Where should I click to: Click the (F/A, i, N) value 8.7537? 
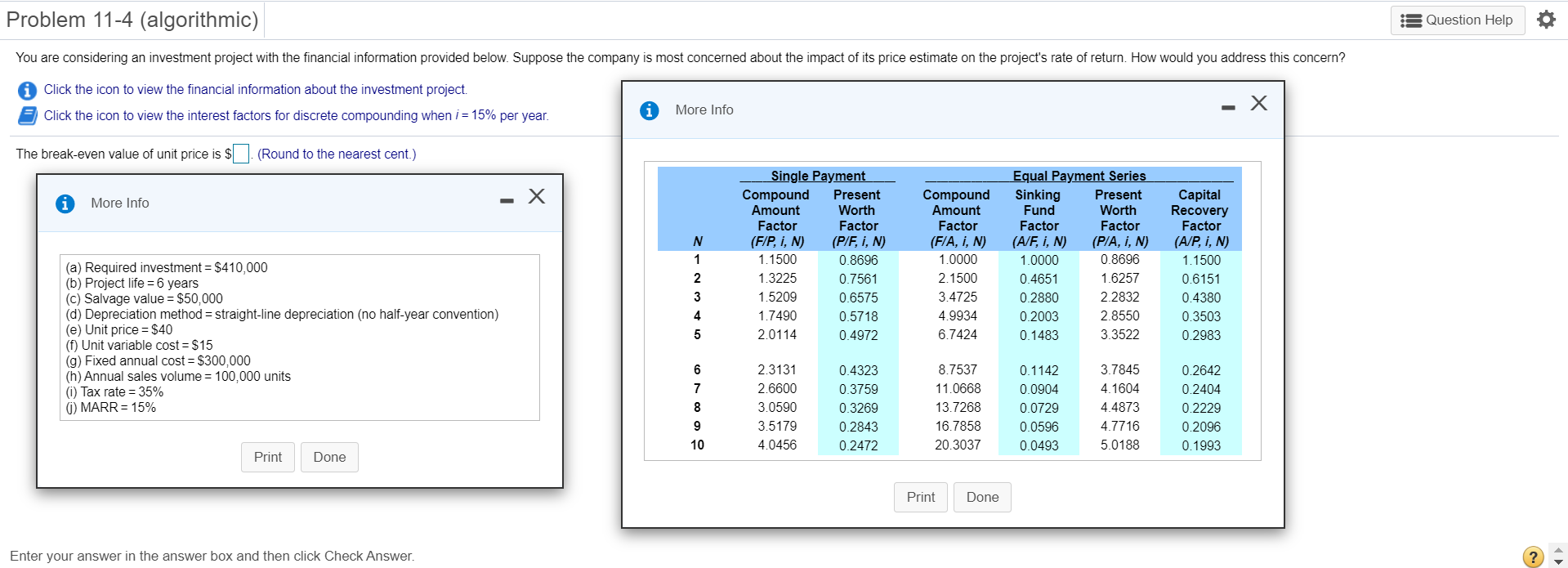[x=958, y=369]
